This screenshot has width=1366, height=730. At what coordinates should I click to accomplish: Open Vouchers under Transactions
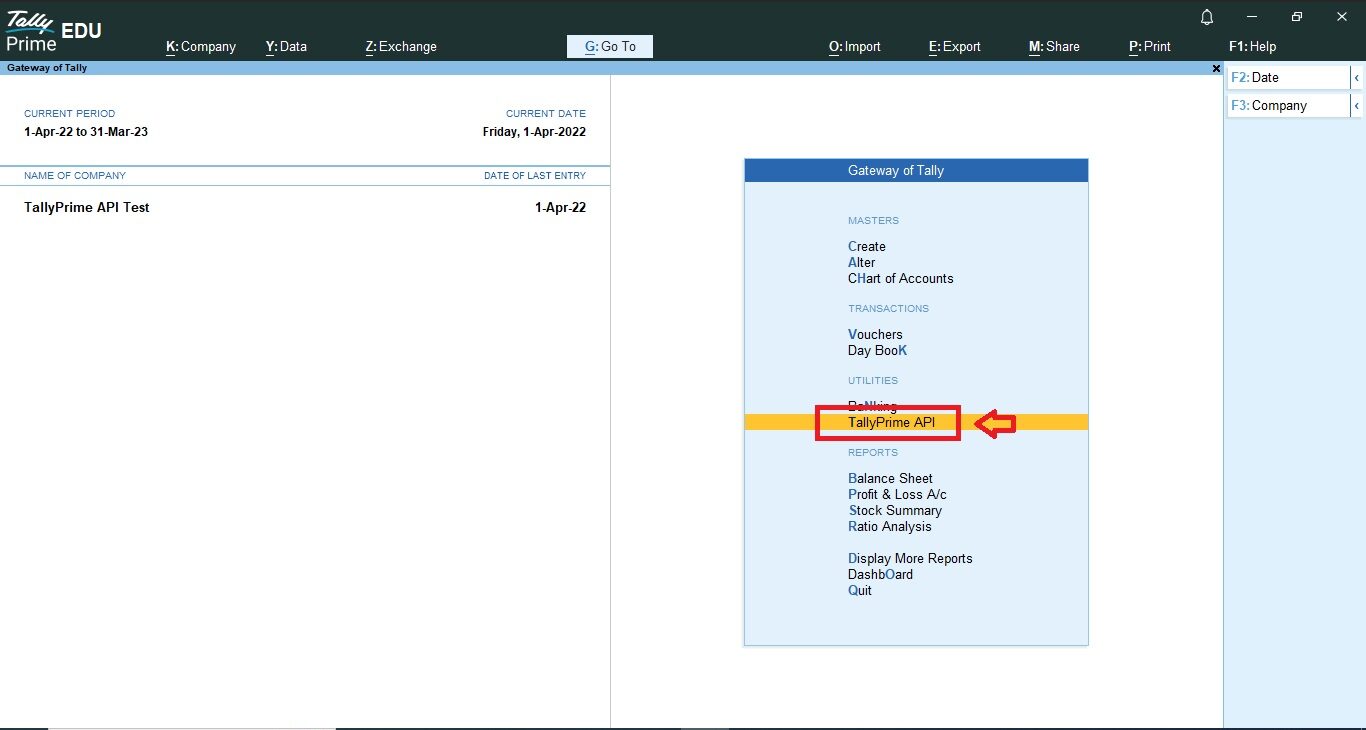tap(875, 334)
